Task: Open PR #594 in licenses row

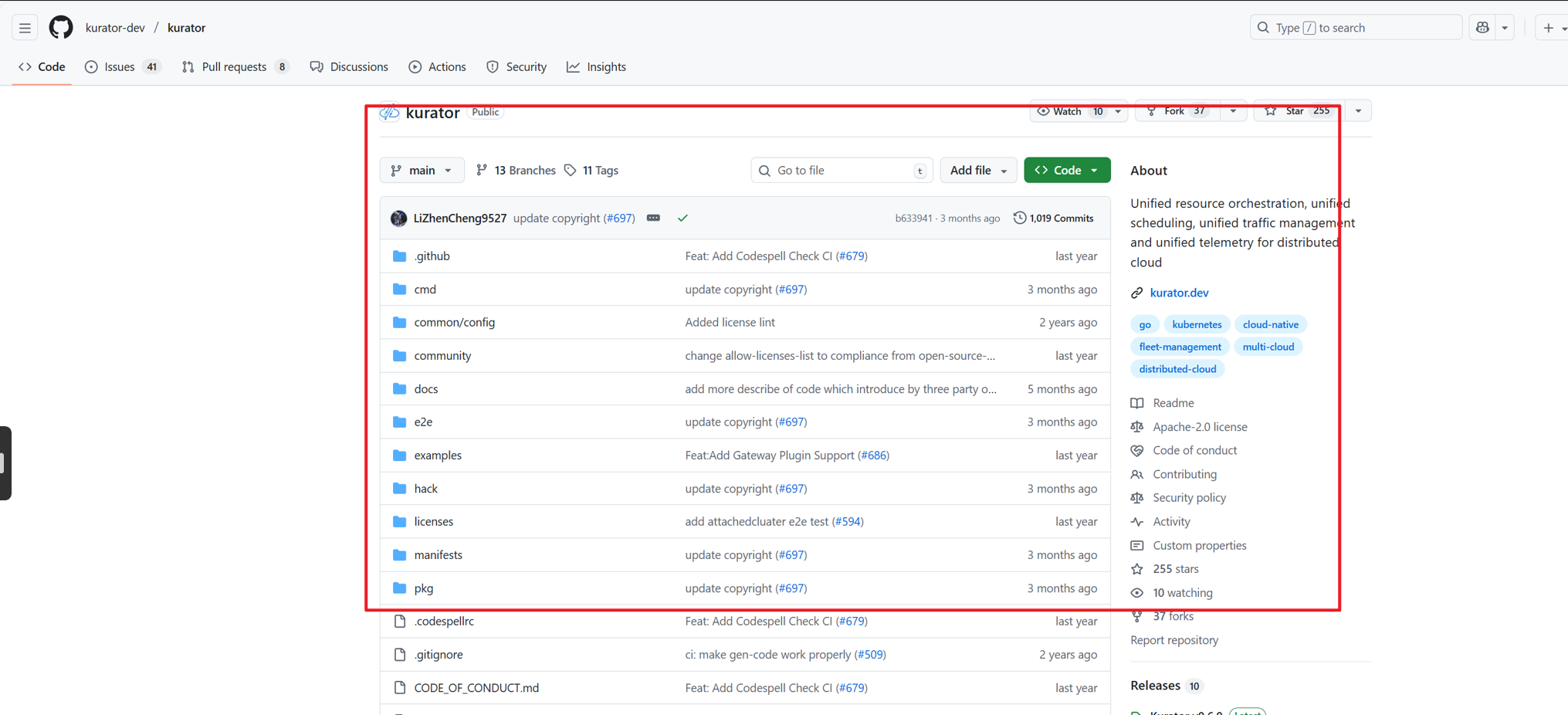Action: point(848,522)
